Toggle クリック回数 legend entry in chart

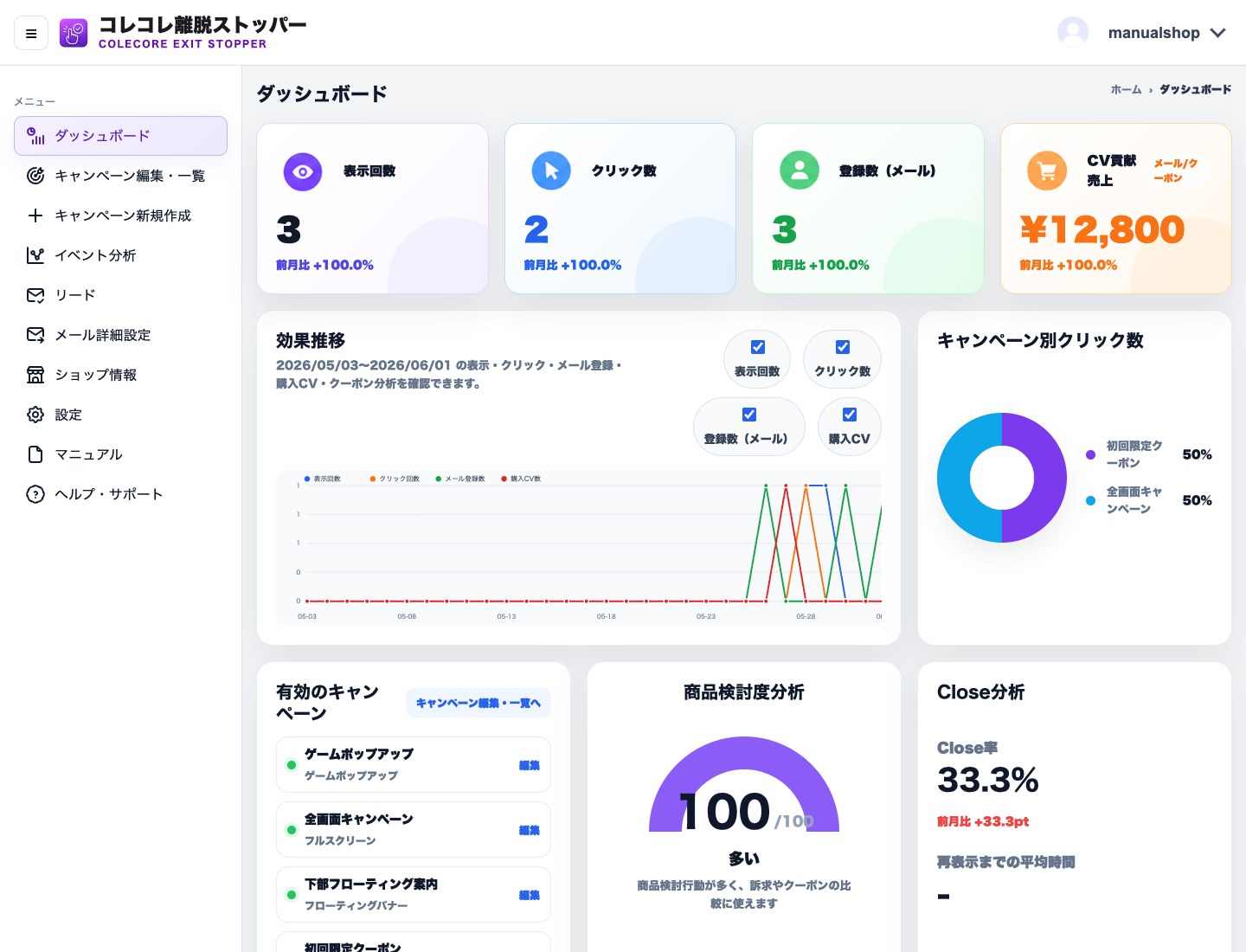[x=395, y=479]
